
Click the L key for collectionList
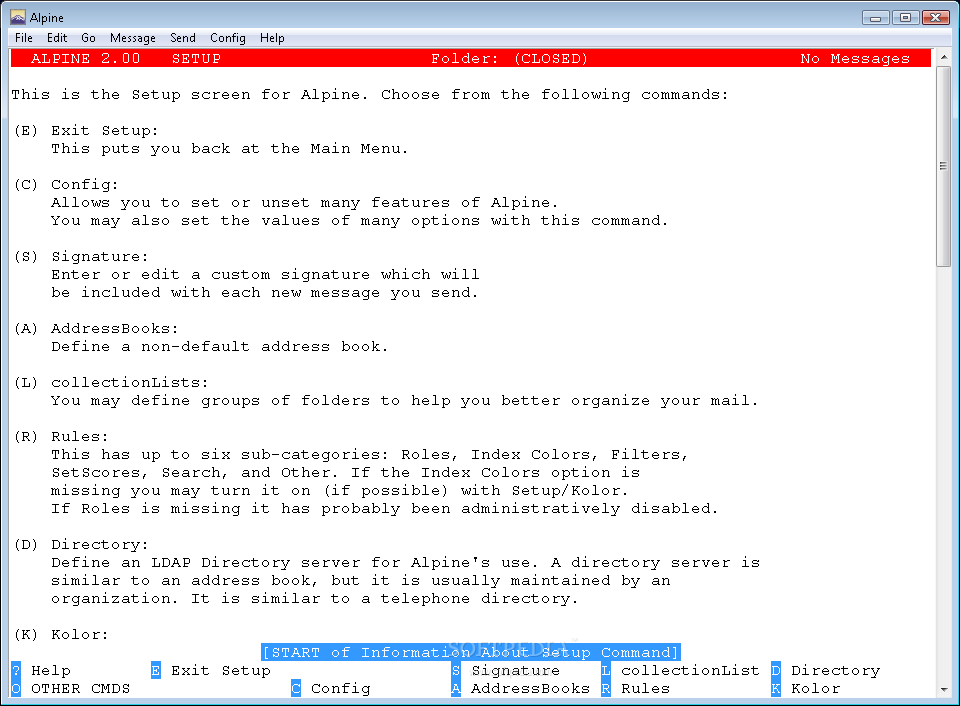point(606,670)
